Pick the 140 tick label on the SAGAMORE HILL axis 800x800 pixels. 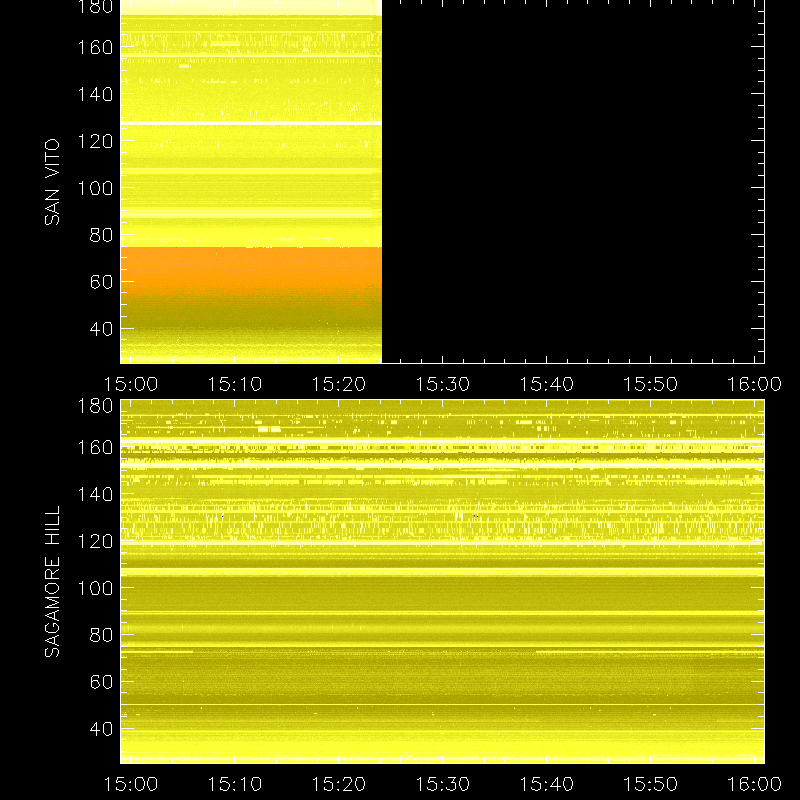click(x=95, y=494)
